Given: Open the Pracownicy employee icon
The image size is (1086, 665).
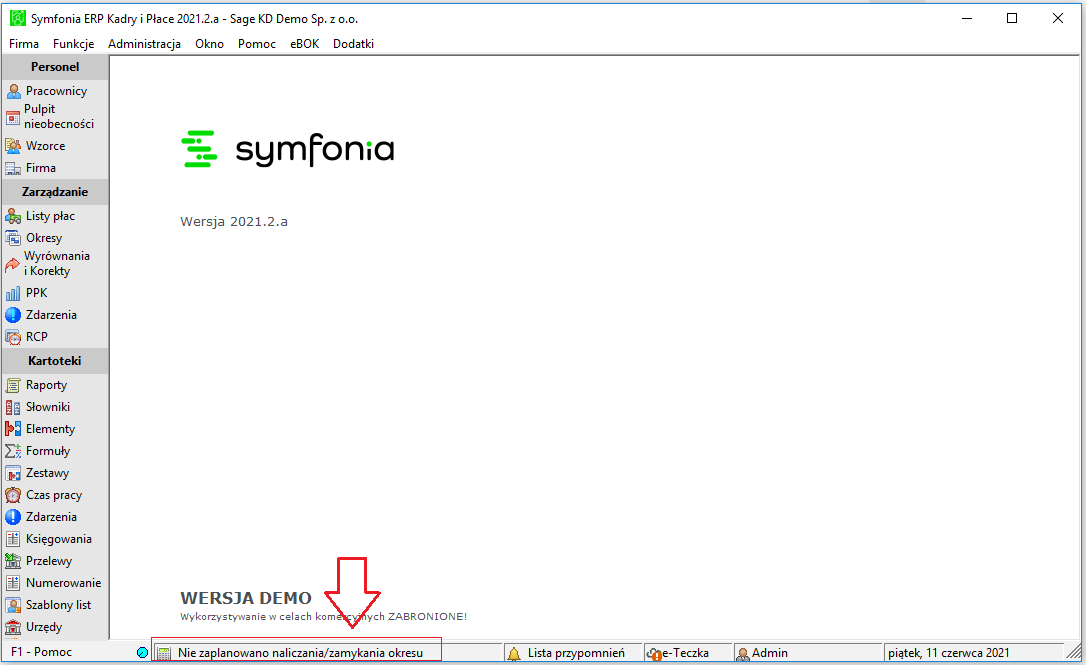Looking at the screenshot, I should coord(13,91).
